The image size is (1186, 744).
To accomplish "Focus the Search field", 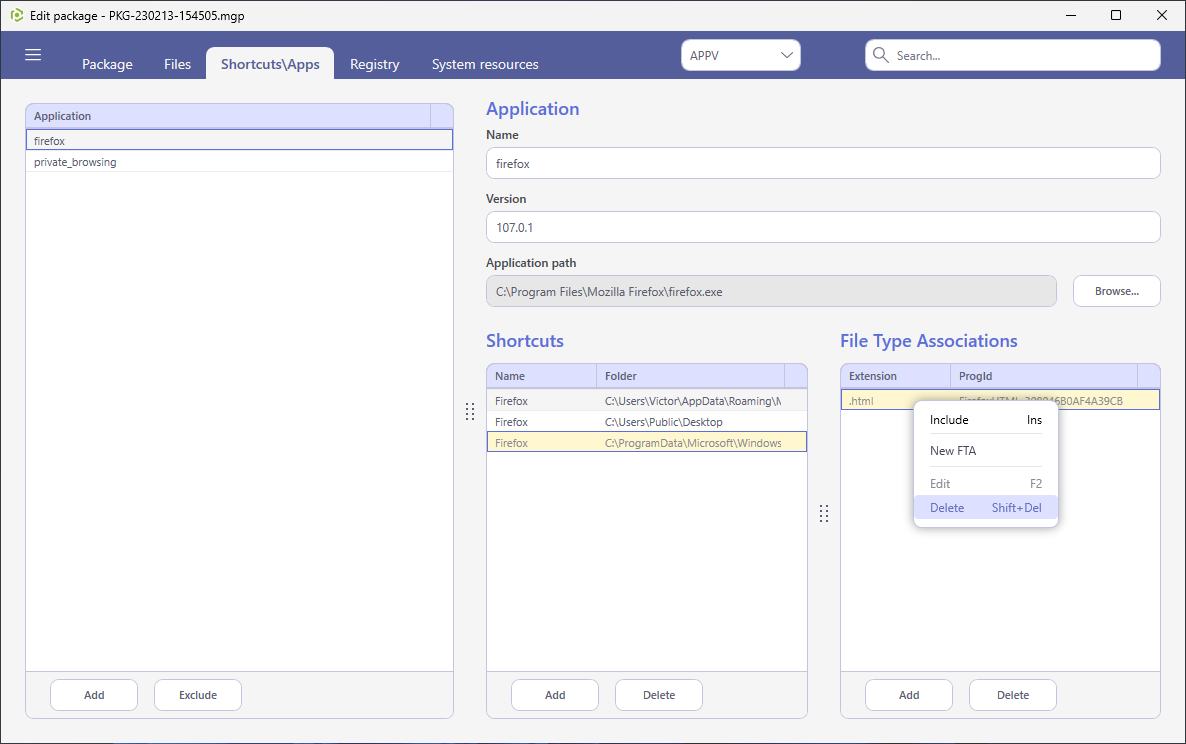I will (1013, 55).
